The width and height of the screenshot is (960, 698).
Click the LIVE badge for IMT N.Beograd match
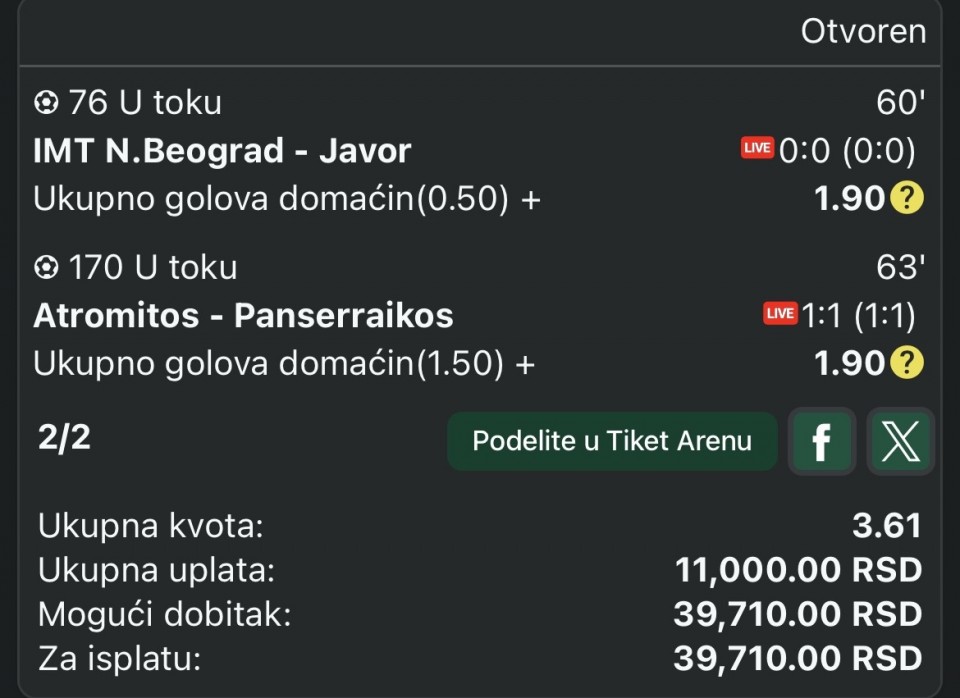pos(757,149)
